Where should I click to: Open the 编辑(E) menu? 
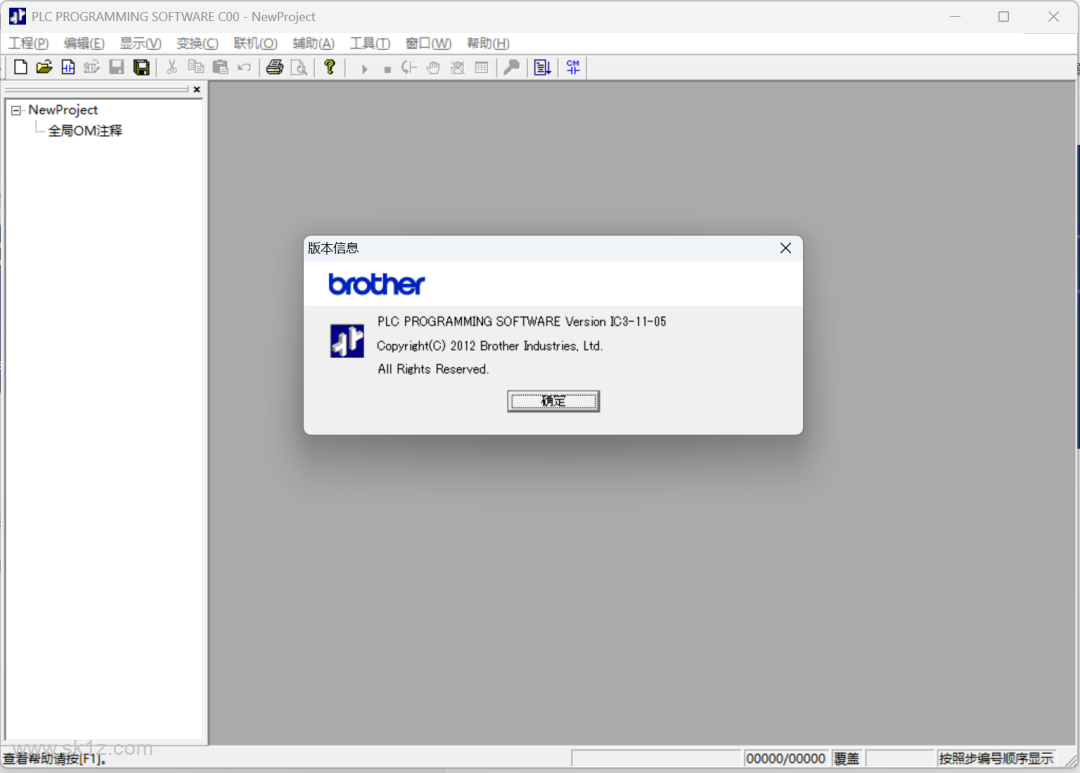[x=84, y=43]
